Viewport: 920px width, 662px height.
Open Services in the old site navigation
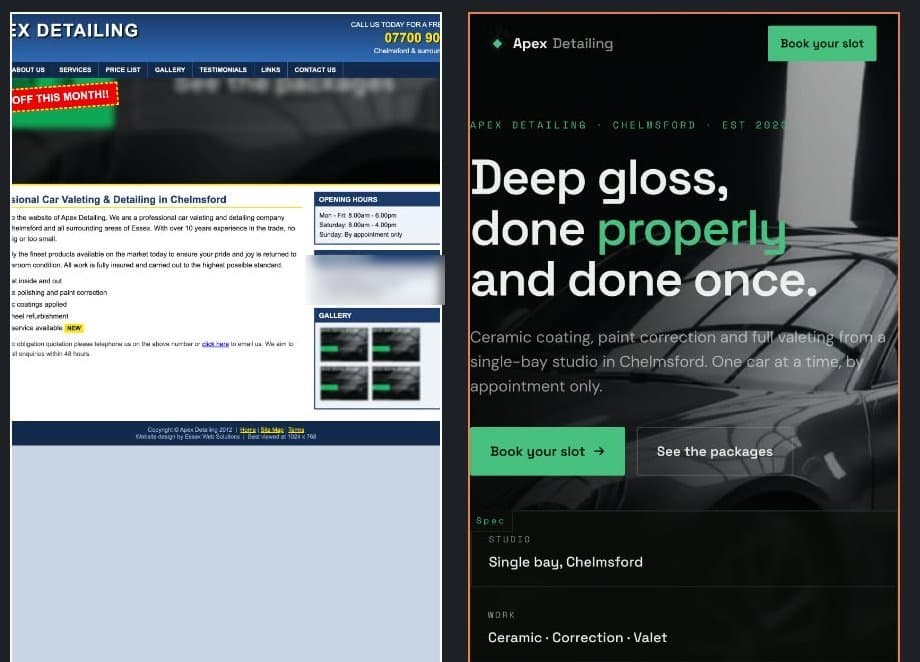(75, 70)
